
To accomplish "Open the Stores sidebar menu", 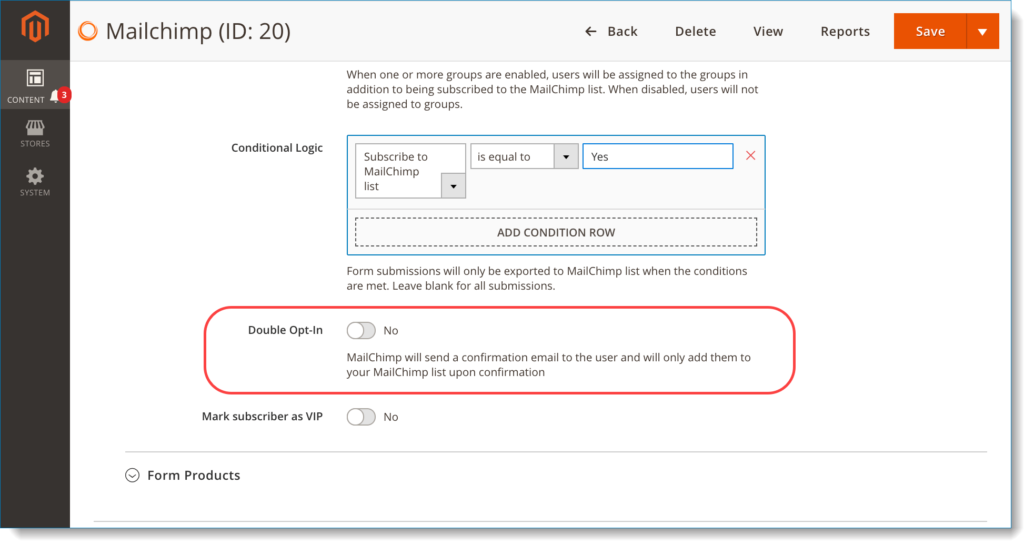I will [x=35, y=133].
